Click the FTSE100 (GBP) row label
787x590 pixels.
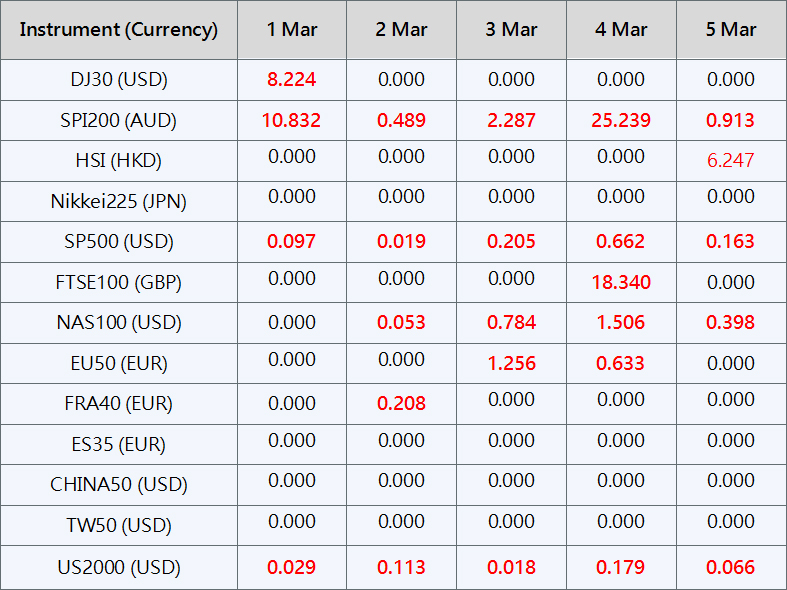pyautogui.click(x=119, y=282)
